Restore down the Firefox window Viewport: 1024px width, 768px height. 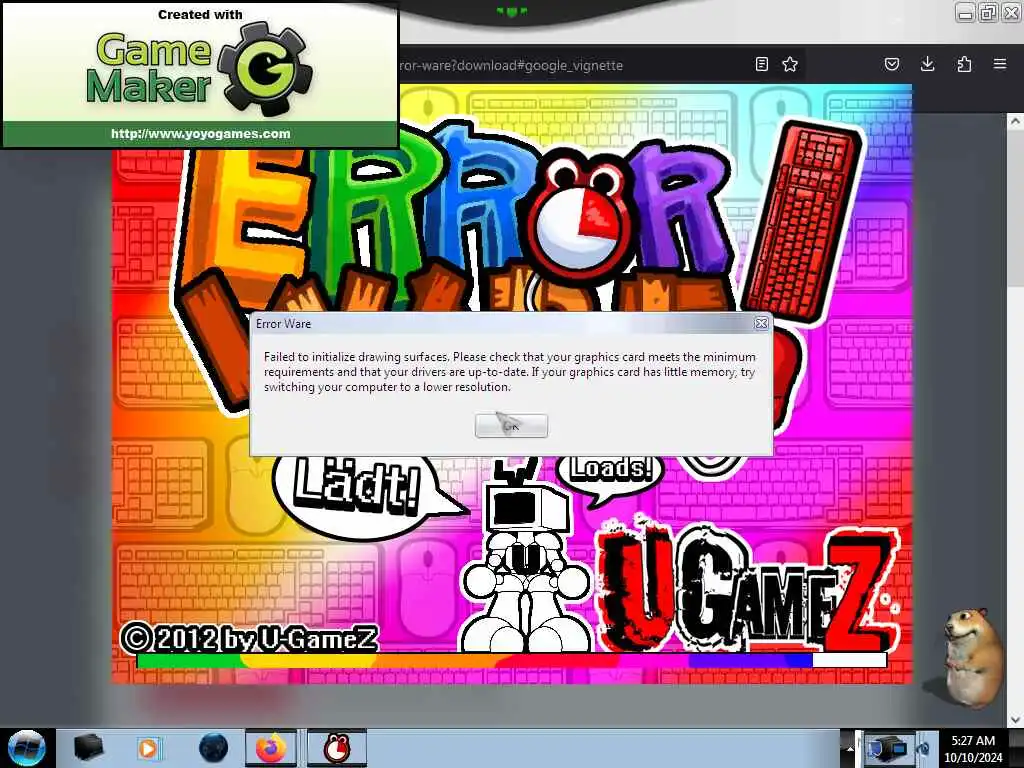[x=988, y=12]
